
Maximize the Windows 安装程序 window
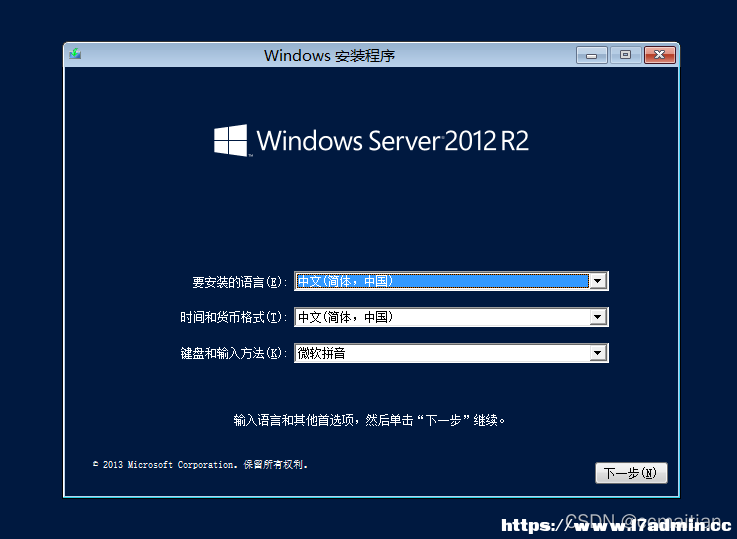pos(625,55)
